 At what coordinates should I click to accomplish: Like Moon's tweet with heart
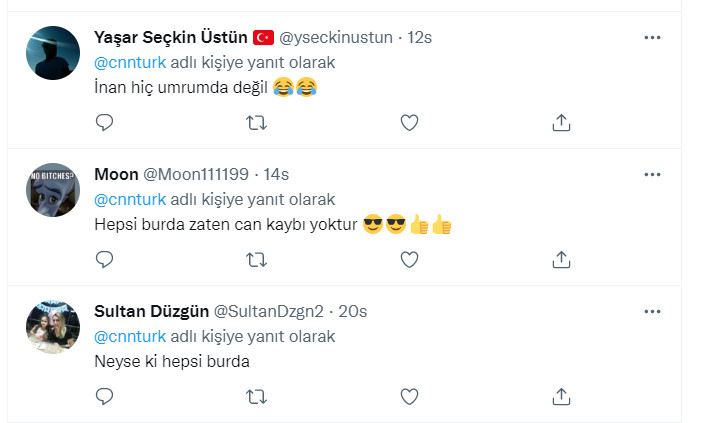tap(409, 259)
